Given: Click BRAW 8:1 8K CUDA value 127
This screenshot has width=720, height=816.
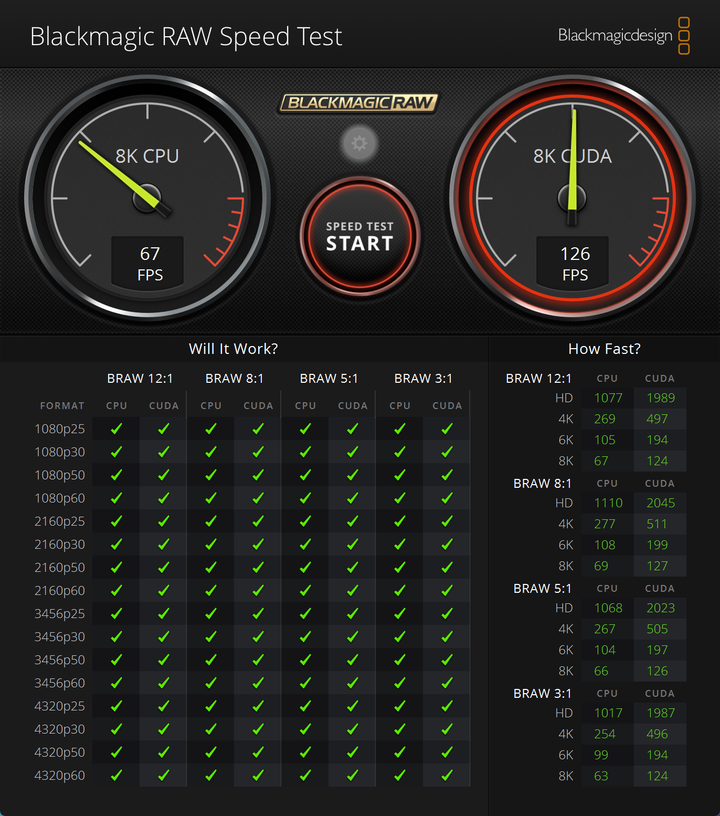Looking at the screenshot, I should (657, 566).
